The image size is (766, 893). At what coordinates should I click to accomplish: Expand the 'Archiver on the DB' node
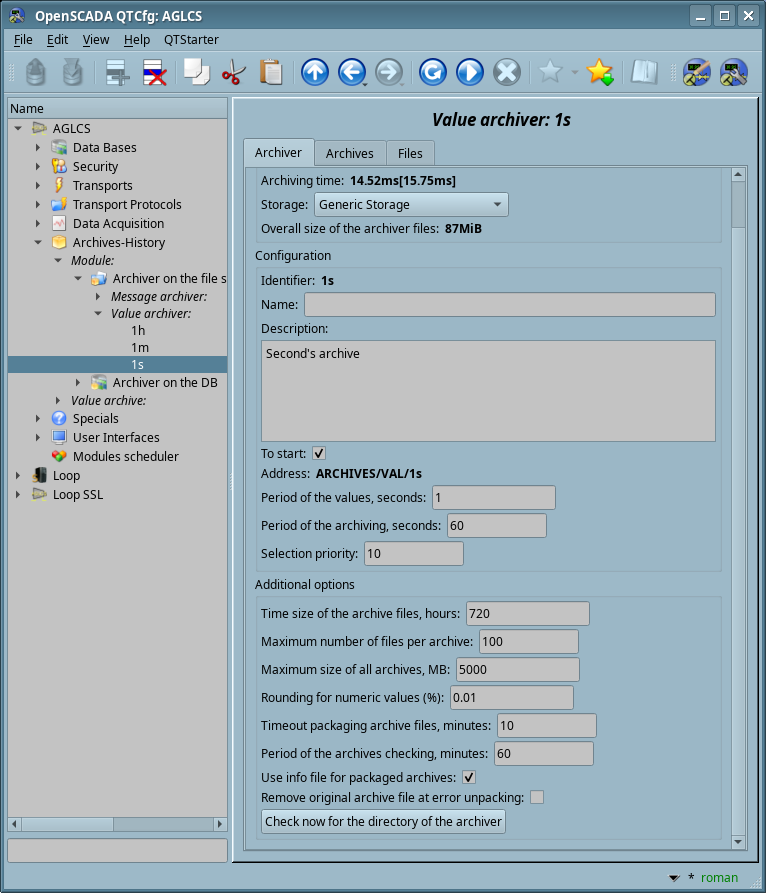tap(78, 382)
